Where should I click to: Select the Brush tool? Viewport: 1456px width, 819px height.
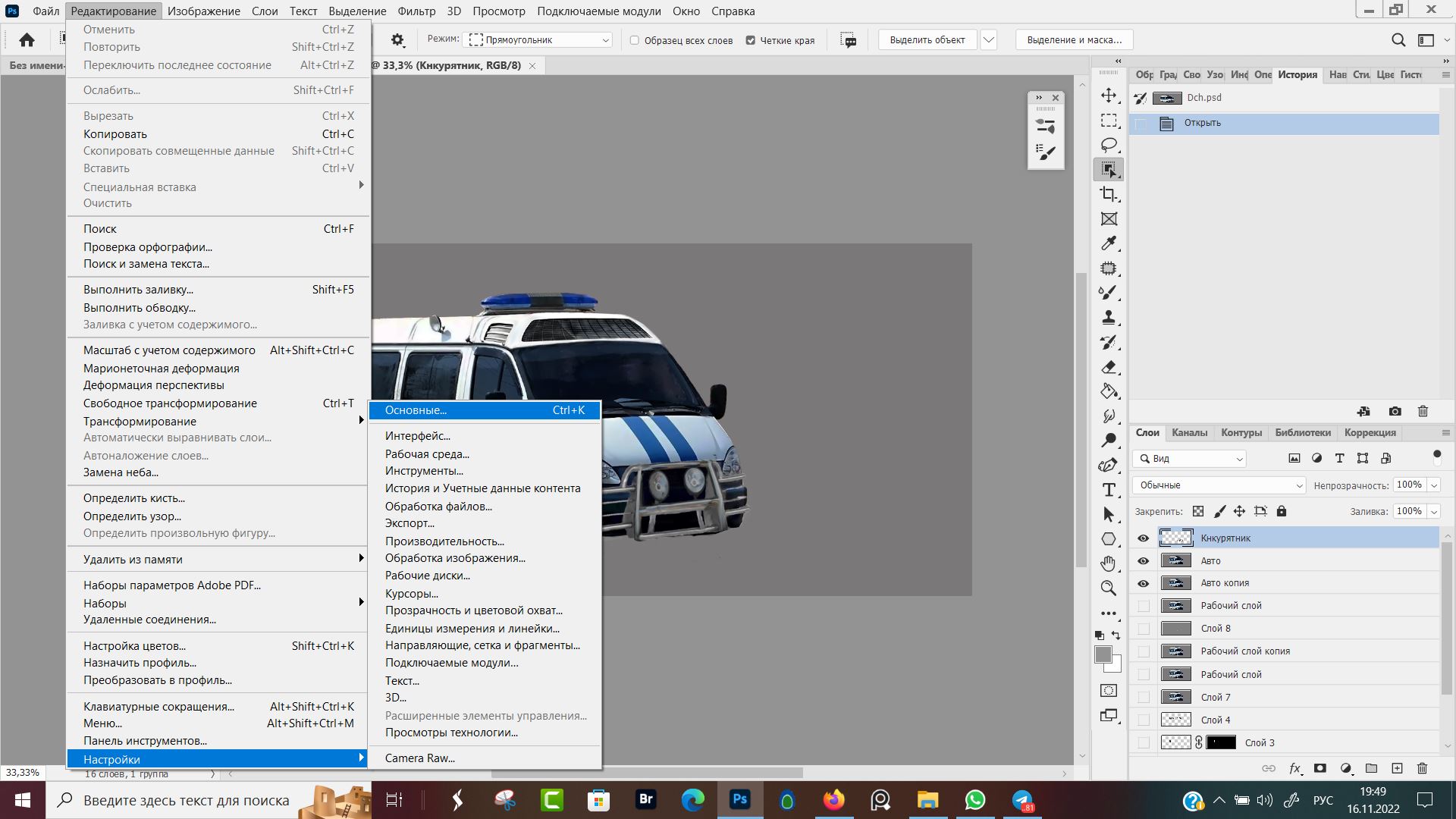tap(1109, 293)
